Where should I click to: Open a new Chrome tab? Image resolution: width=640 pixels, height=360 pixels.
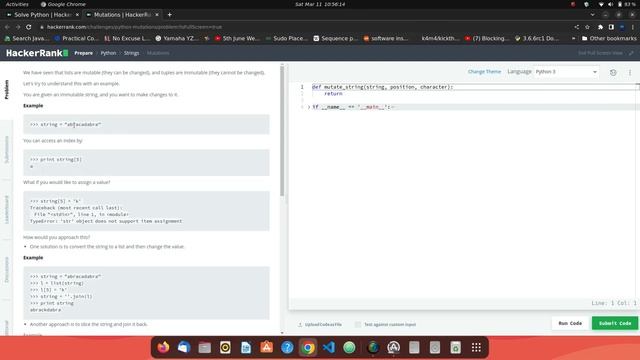point(169,15)
